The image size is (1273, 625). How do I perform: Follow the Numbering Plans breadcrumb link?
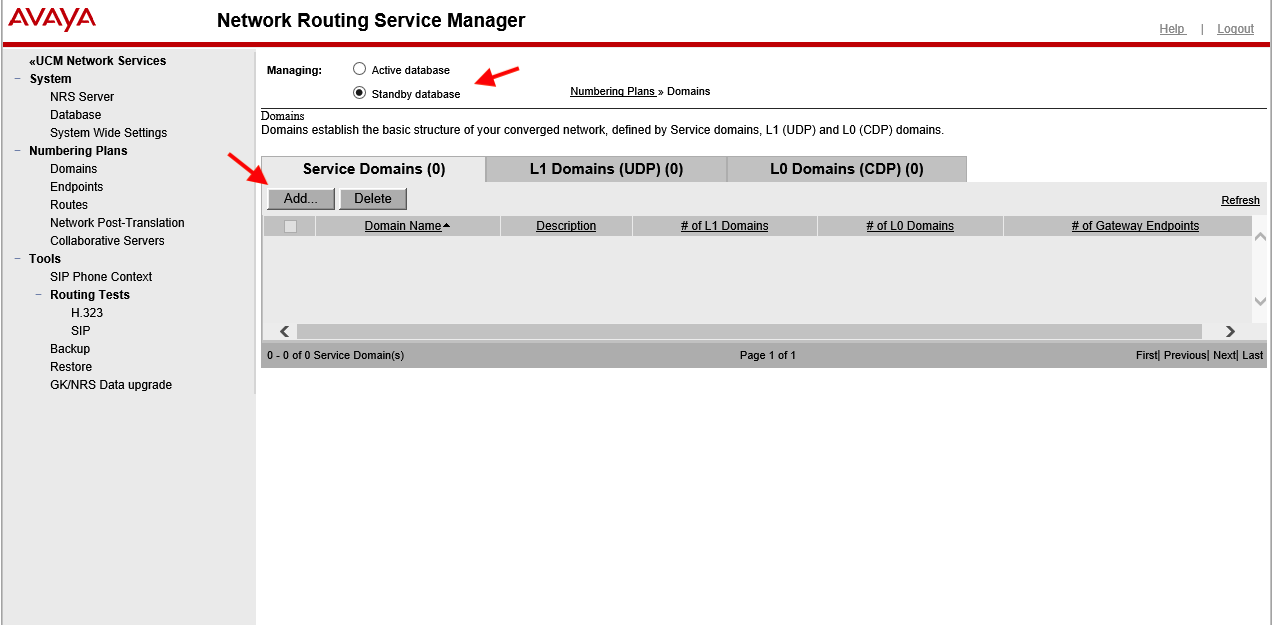tap(612, 91)
